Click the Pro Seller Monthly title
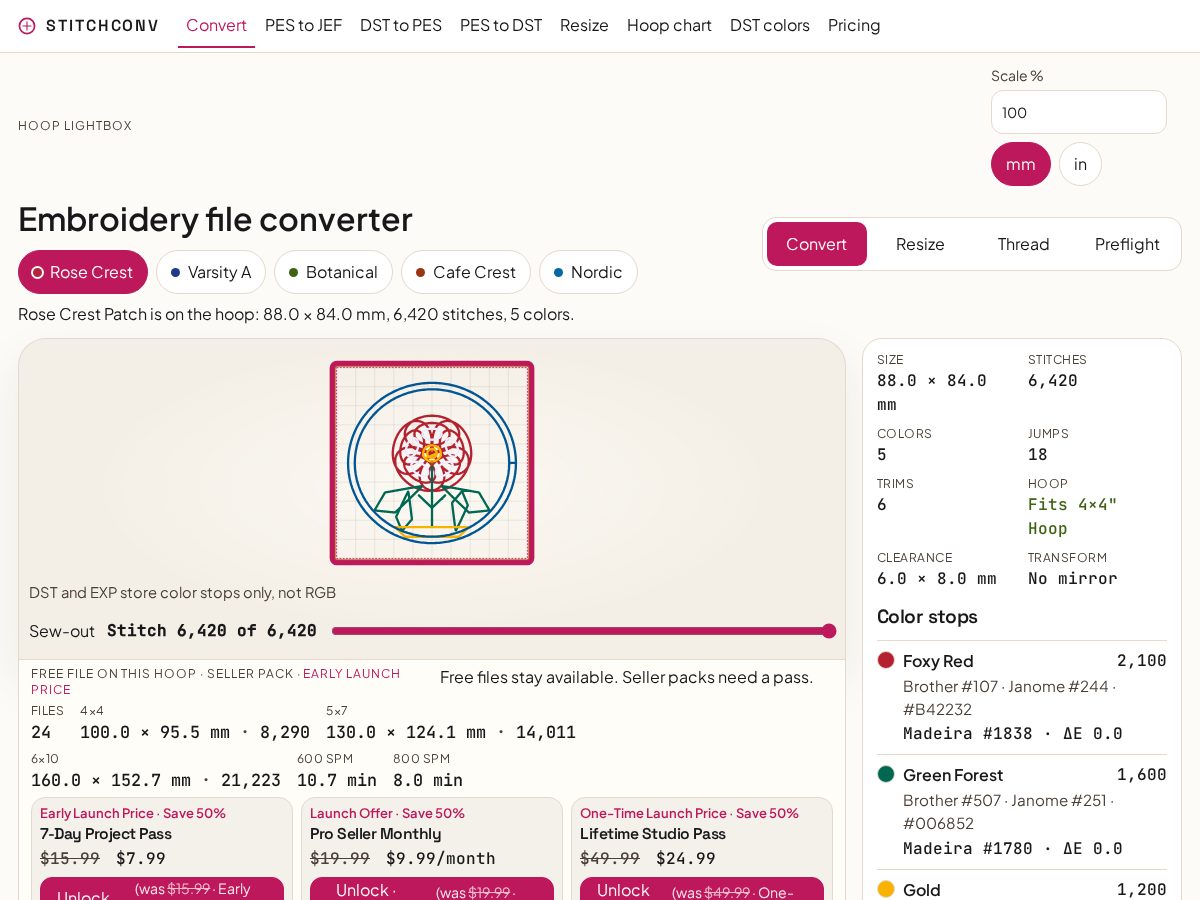 tap(375, 834)
